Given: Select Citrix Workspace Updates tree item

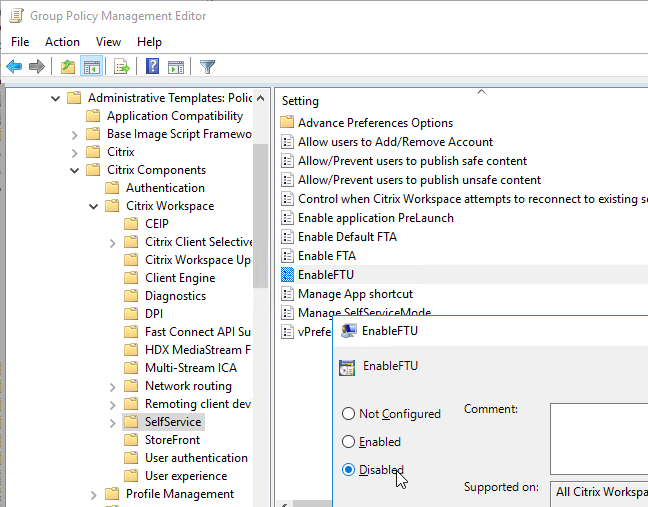Looking at the screenshot, I should [198, 259].
